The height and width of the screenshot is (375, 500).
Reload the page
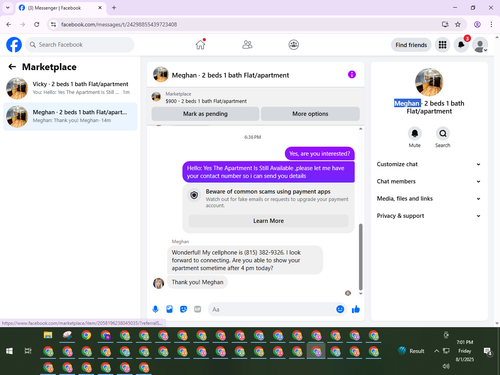click(x=37, y=24)
